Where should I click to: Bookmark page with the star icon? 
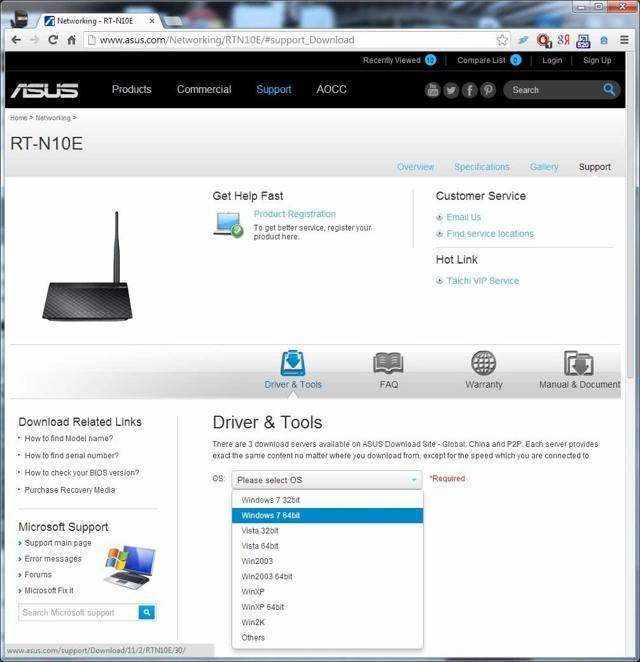[x=502, y=40]
